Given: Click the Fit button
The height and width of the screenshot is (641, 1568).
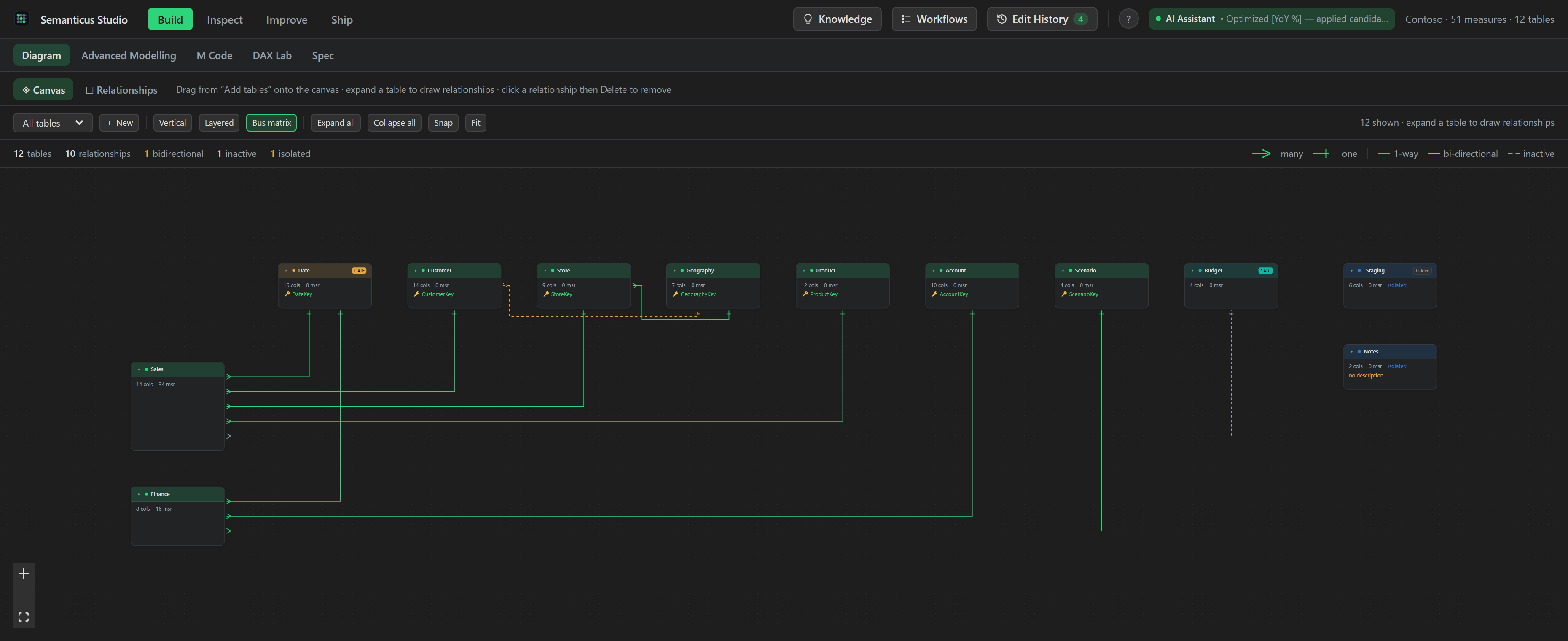Looking at the screenshot, I should (x=475, y=122).
